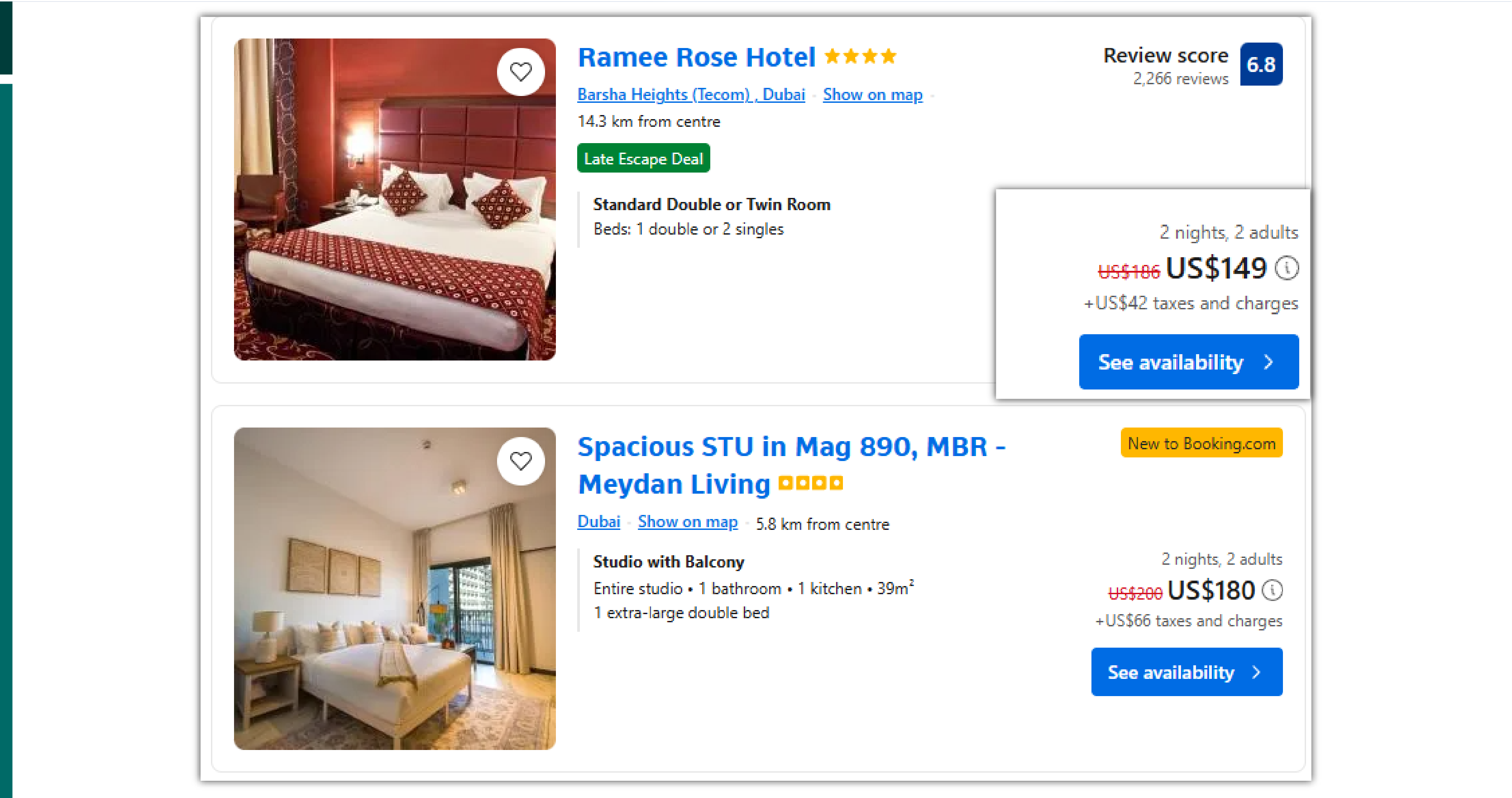
Task: Open the Ramee Rose Hotel room photo
Action: click(x=394, y=200)
